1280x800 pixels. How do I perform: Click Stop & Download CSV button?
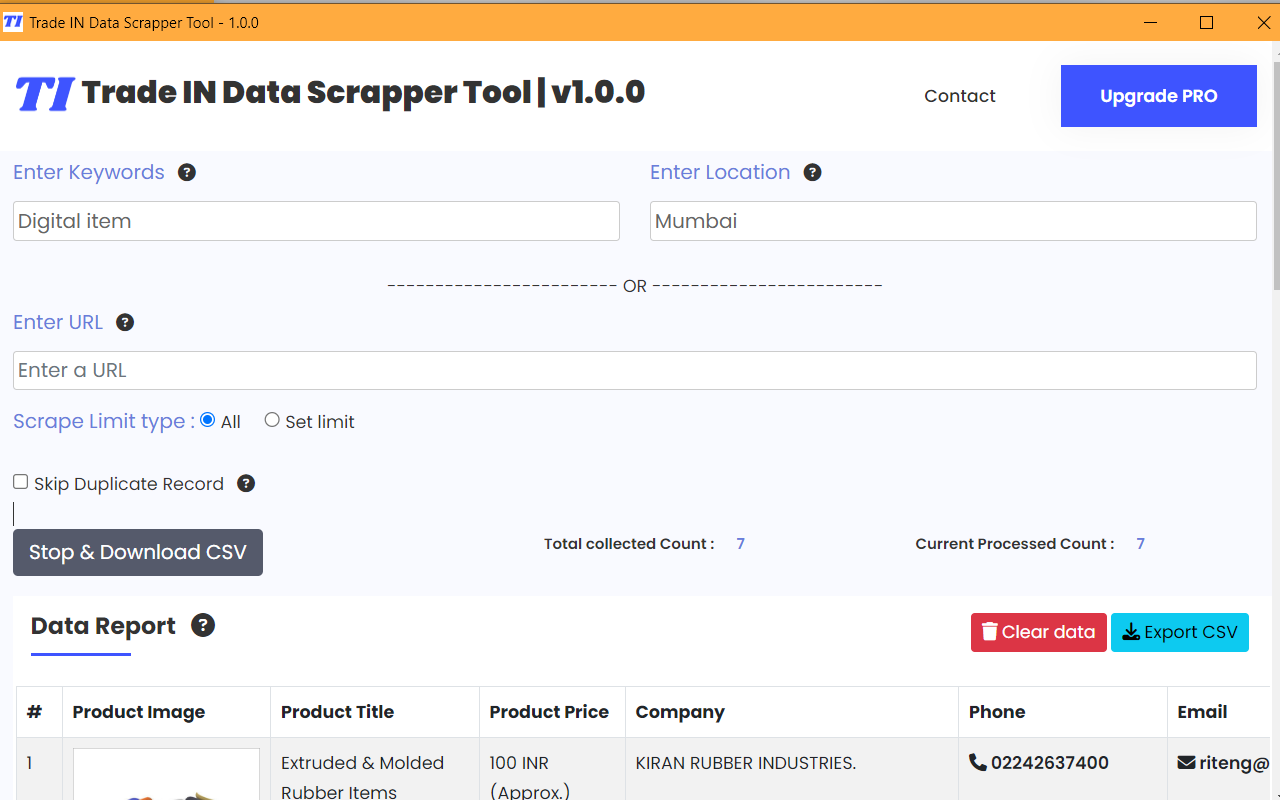pyautogui.click(x=138, y=552)
